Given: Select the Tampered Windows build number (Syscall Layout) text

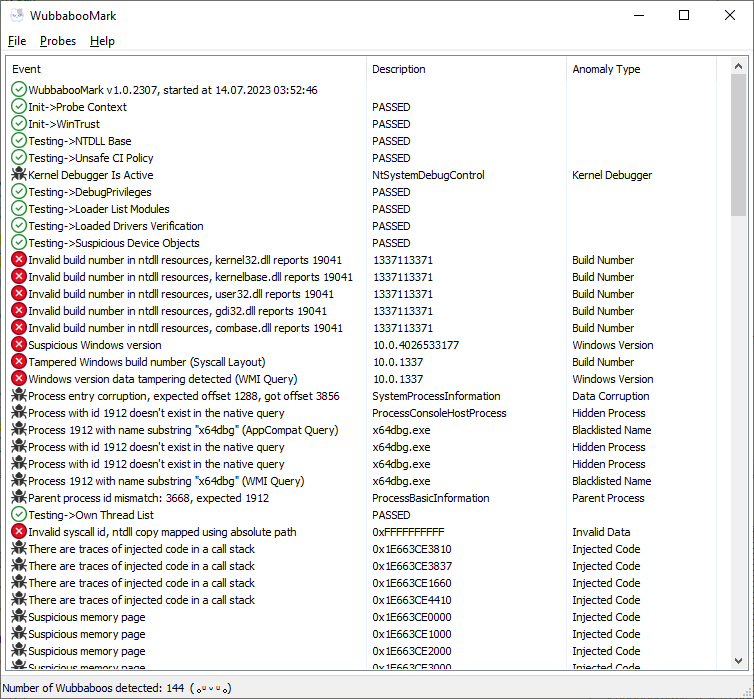Looking at the screenshot, I should coord(147,362).
